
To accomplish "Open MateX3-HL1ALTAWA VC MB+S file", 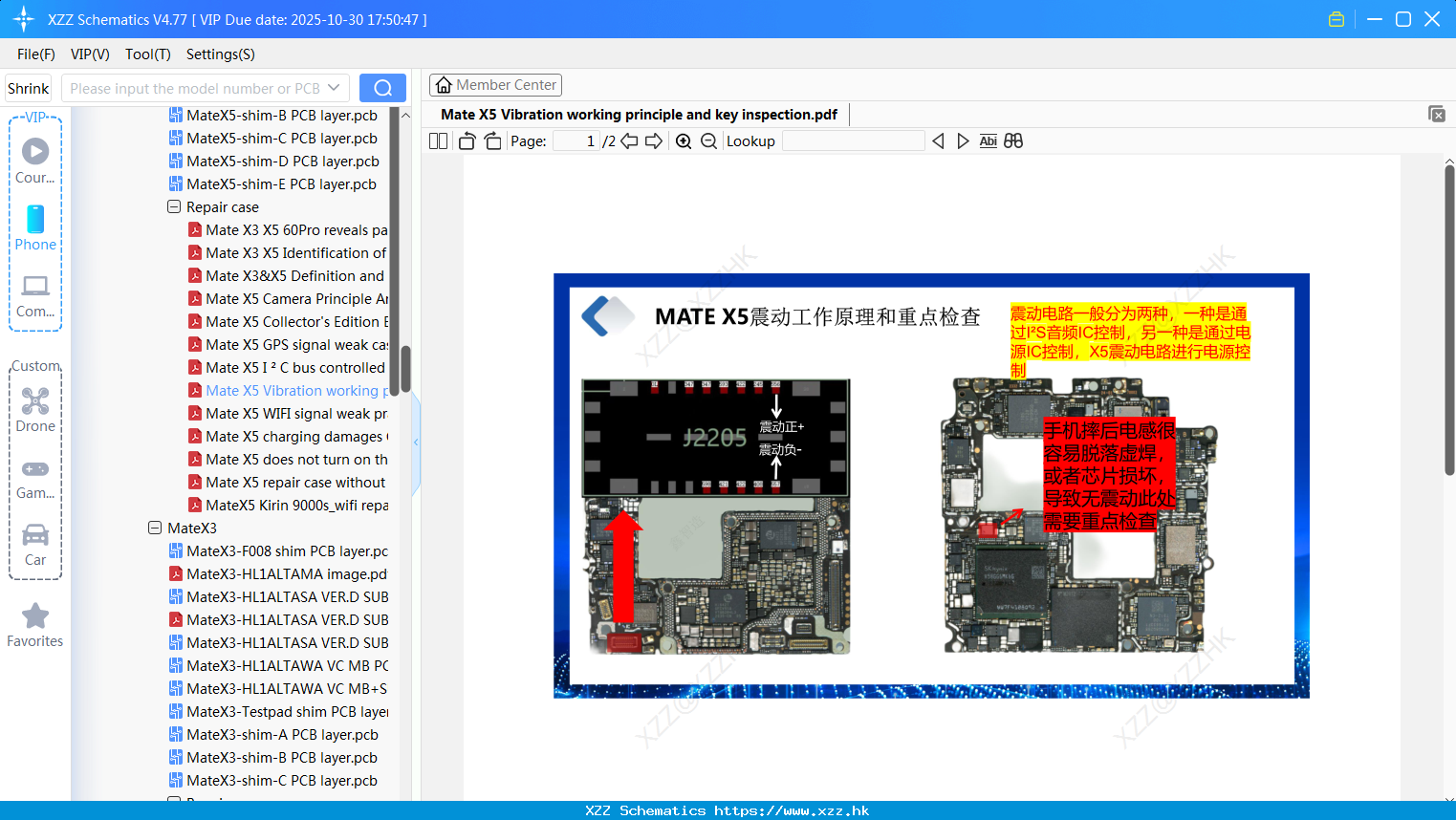I will click(x=278, y=688).
